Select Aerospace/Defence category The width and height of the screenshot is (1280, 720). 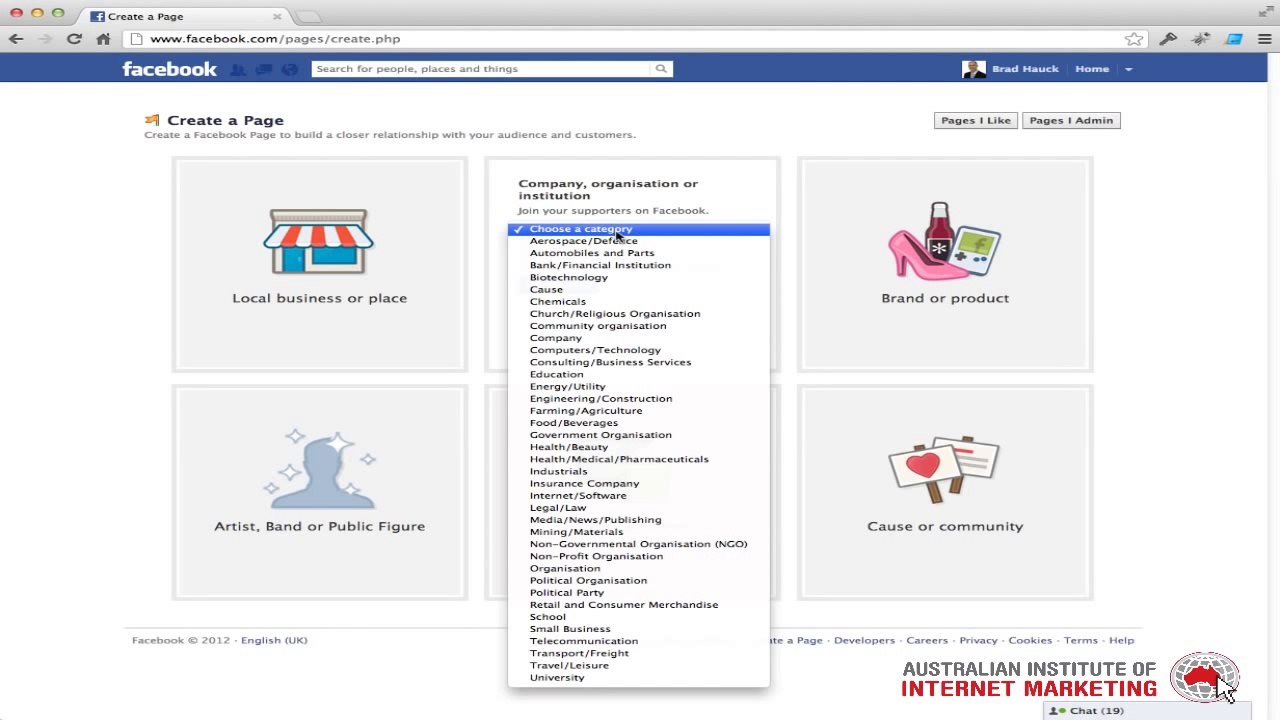pyautogui.click(x=638, y=241)
